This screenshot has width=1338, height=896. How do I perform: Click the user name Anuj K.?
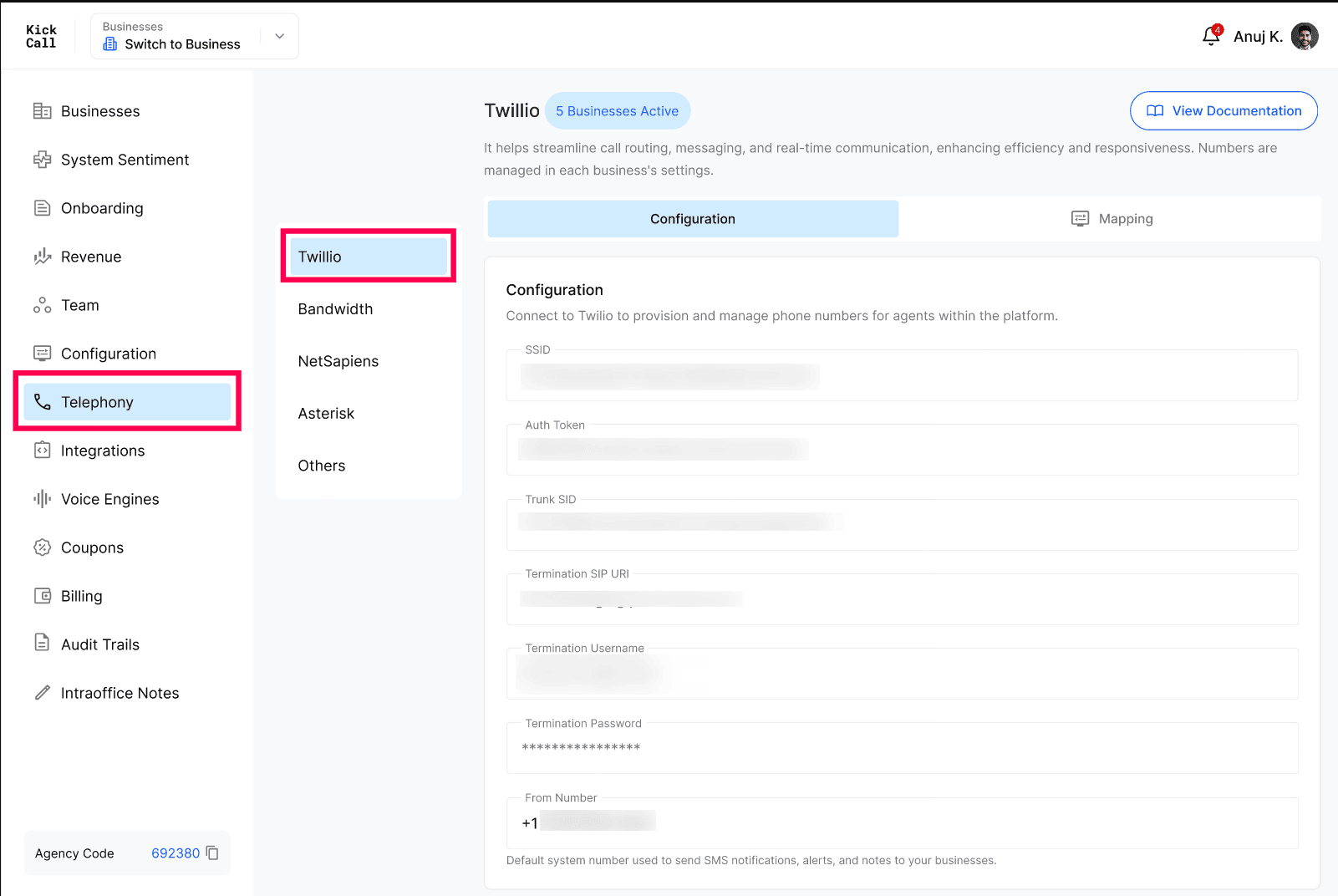[1258, 37]
